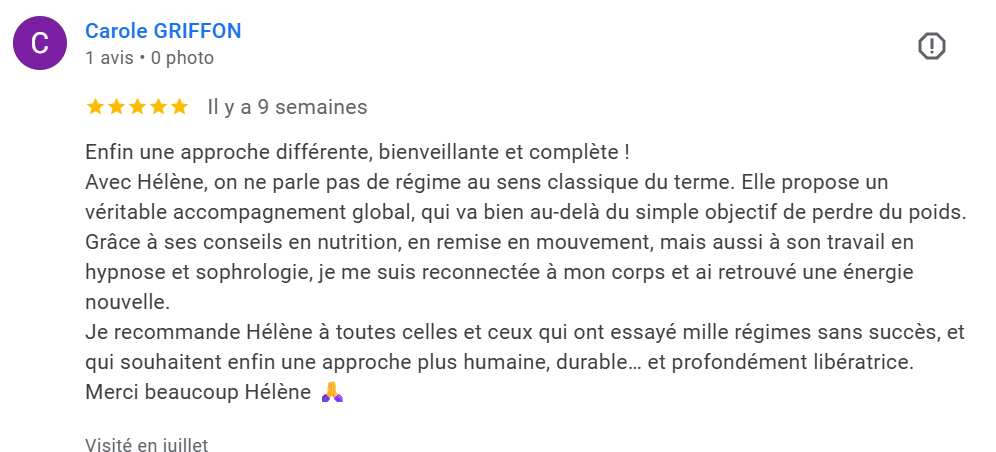
Task: Click the line starting "Enfin une approche différente"
Action: [357, 154]
